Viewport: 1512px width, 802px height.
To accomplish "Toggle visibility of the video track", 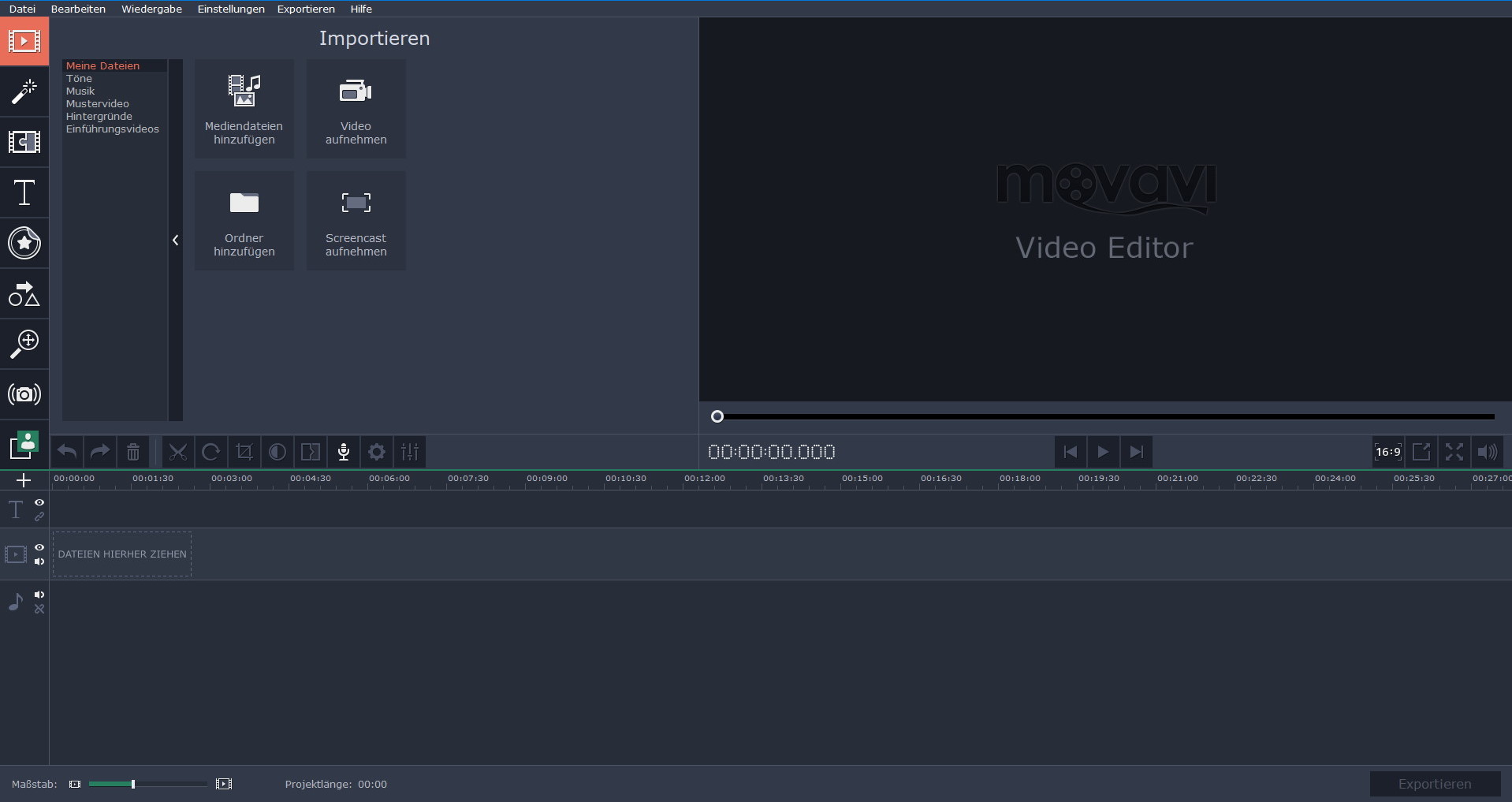I will [39, 547].
